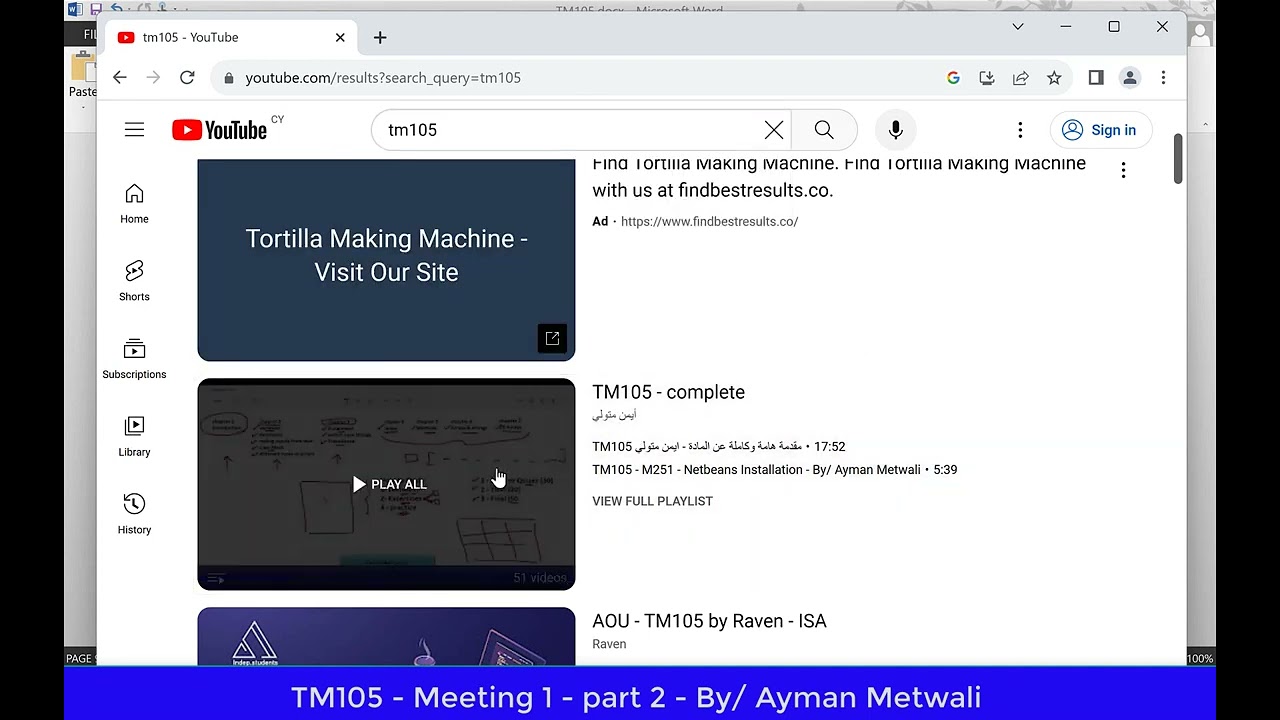Open Google icon in address bar

[953, 78]
